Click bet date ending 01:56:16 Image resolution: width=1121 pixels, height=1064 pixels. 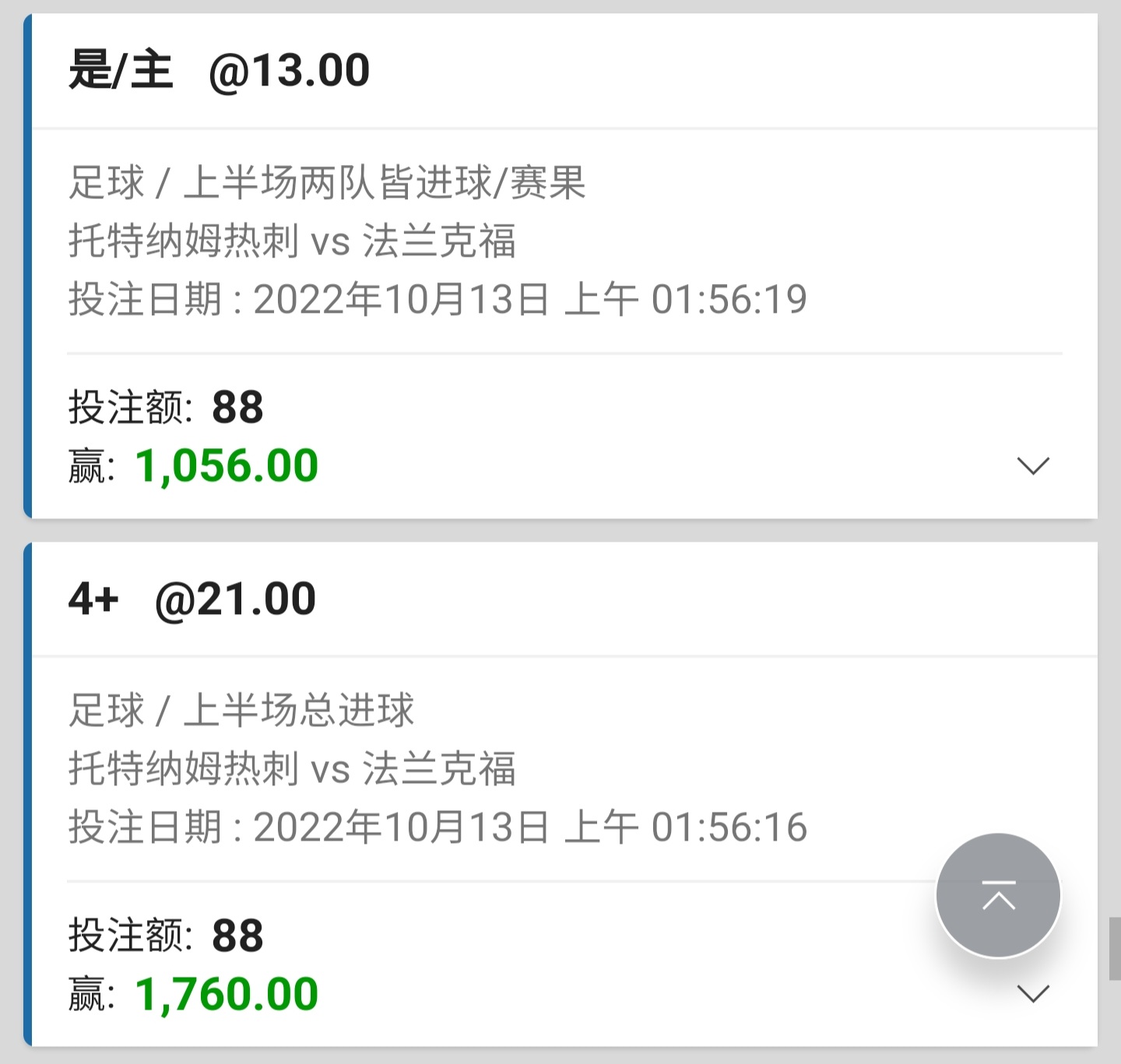(438, 827)
